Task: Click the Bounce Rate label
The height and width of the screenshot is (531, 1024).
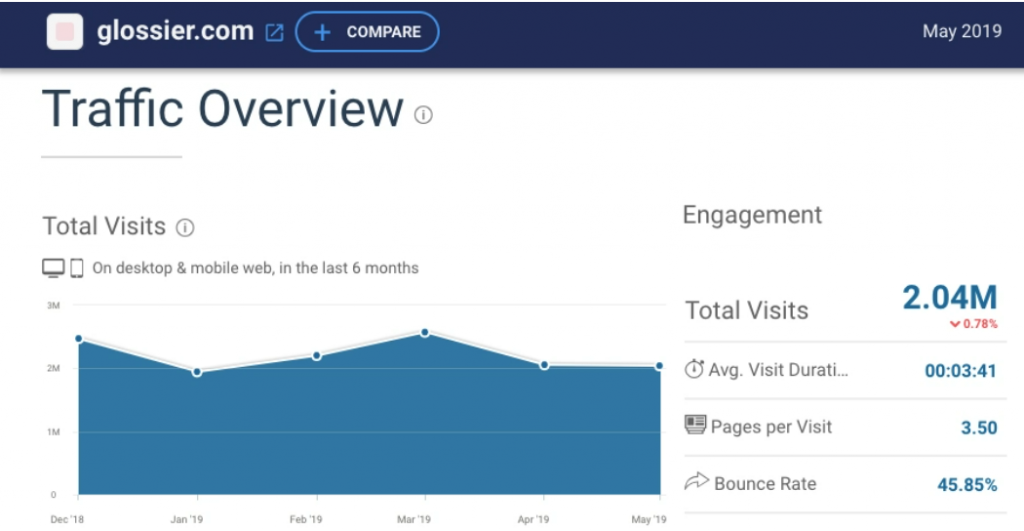Action: (765, 484)
